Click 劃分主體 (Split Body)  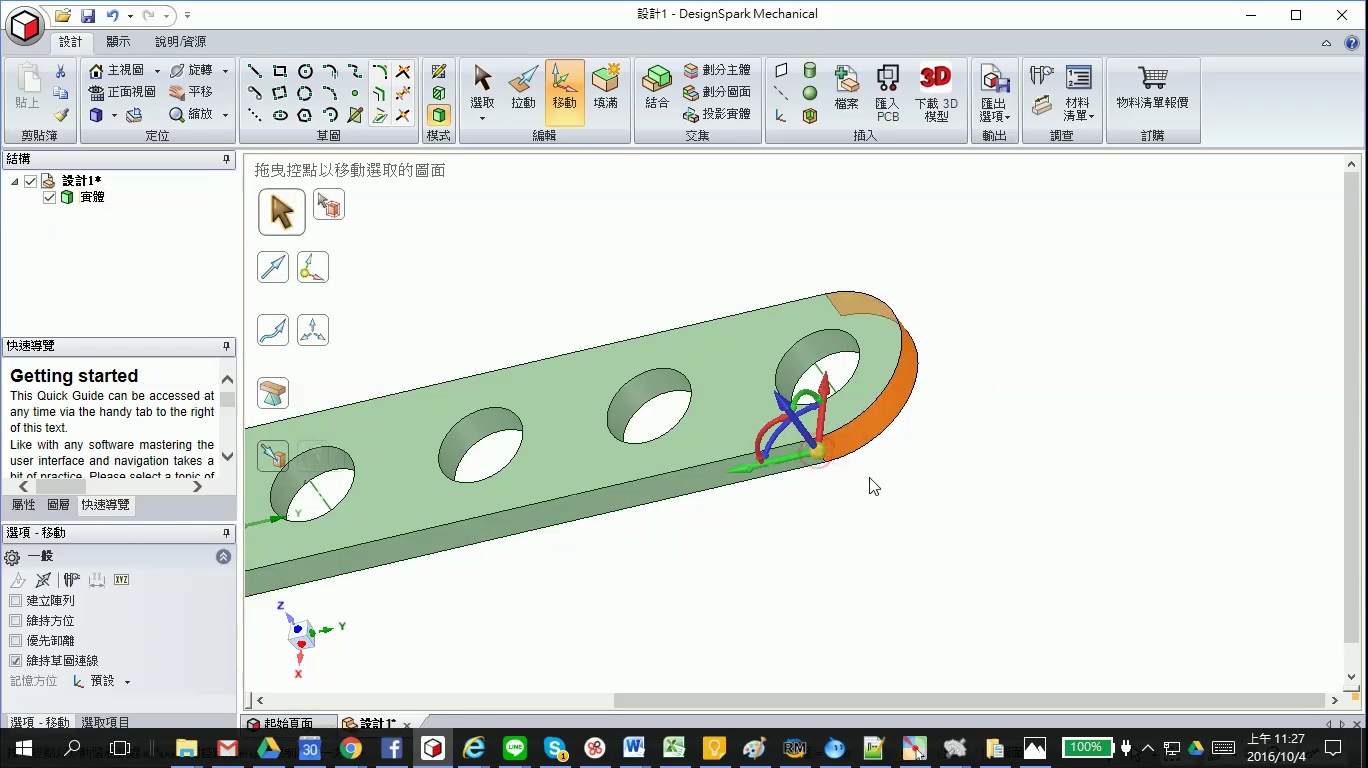717,70
